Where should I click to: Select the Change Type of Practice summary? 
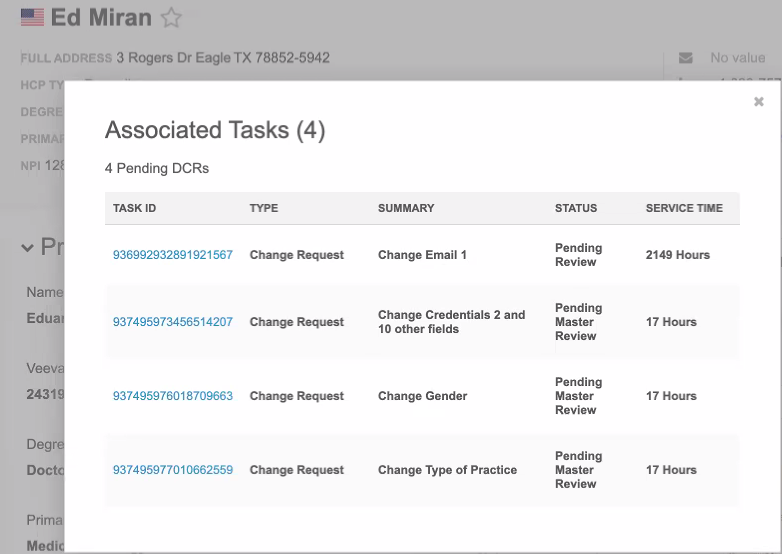click(447, 470)
